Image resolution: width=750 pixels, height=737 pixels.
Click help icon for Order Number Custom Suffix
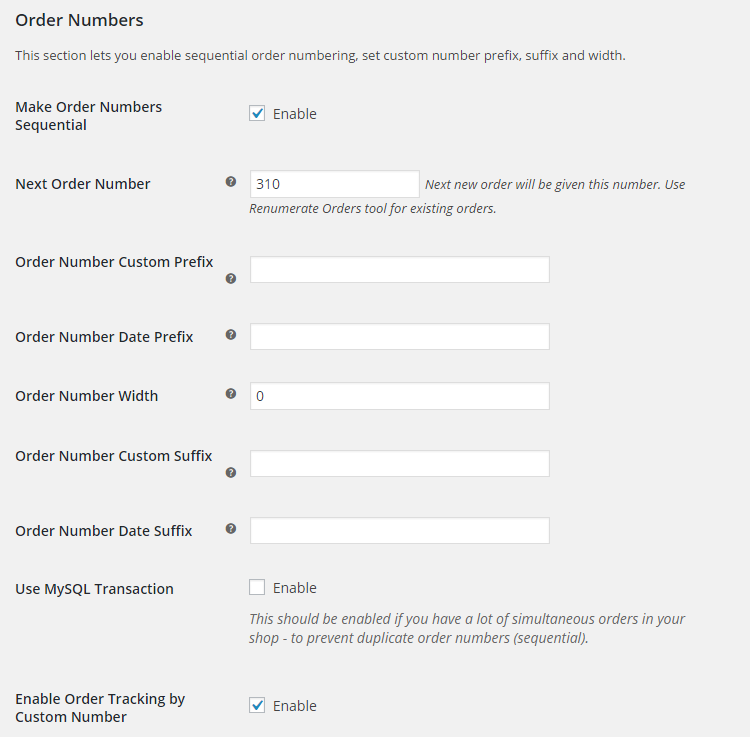(231, 472)
